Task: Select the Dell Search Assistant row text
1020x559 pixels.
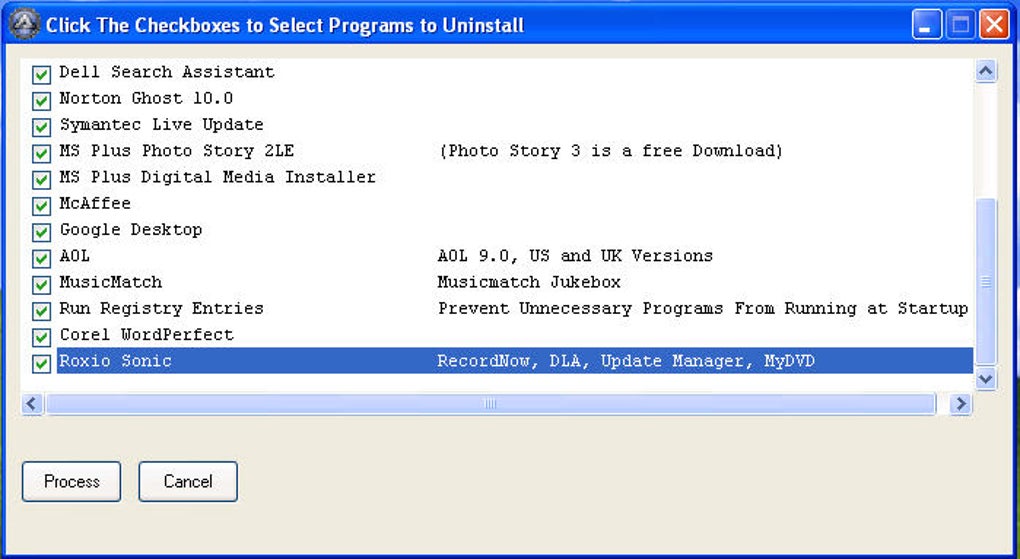Action: coord(167,72)
